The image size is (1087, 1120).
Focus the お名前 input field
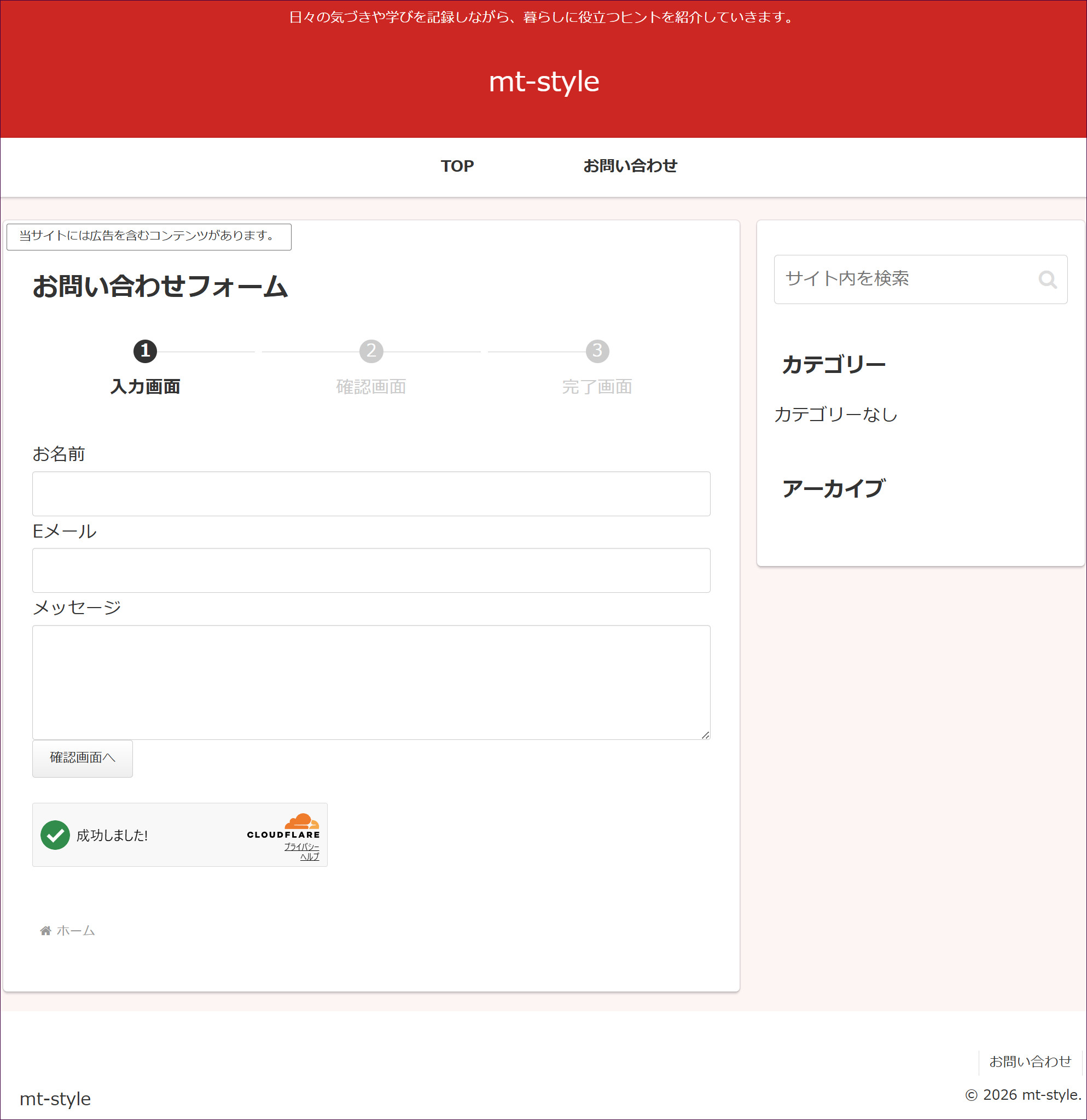371,494
